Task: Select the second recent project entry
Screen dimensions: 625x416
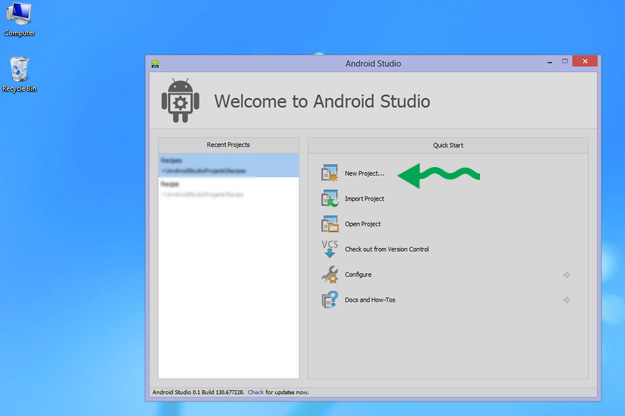Action: (229, 189)
